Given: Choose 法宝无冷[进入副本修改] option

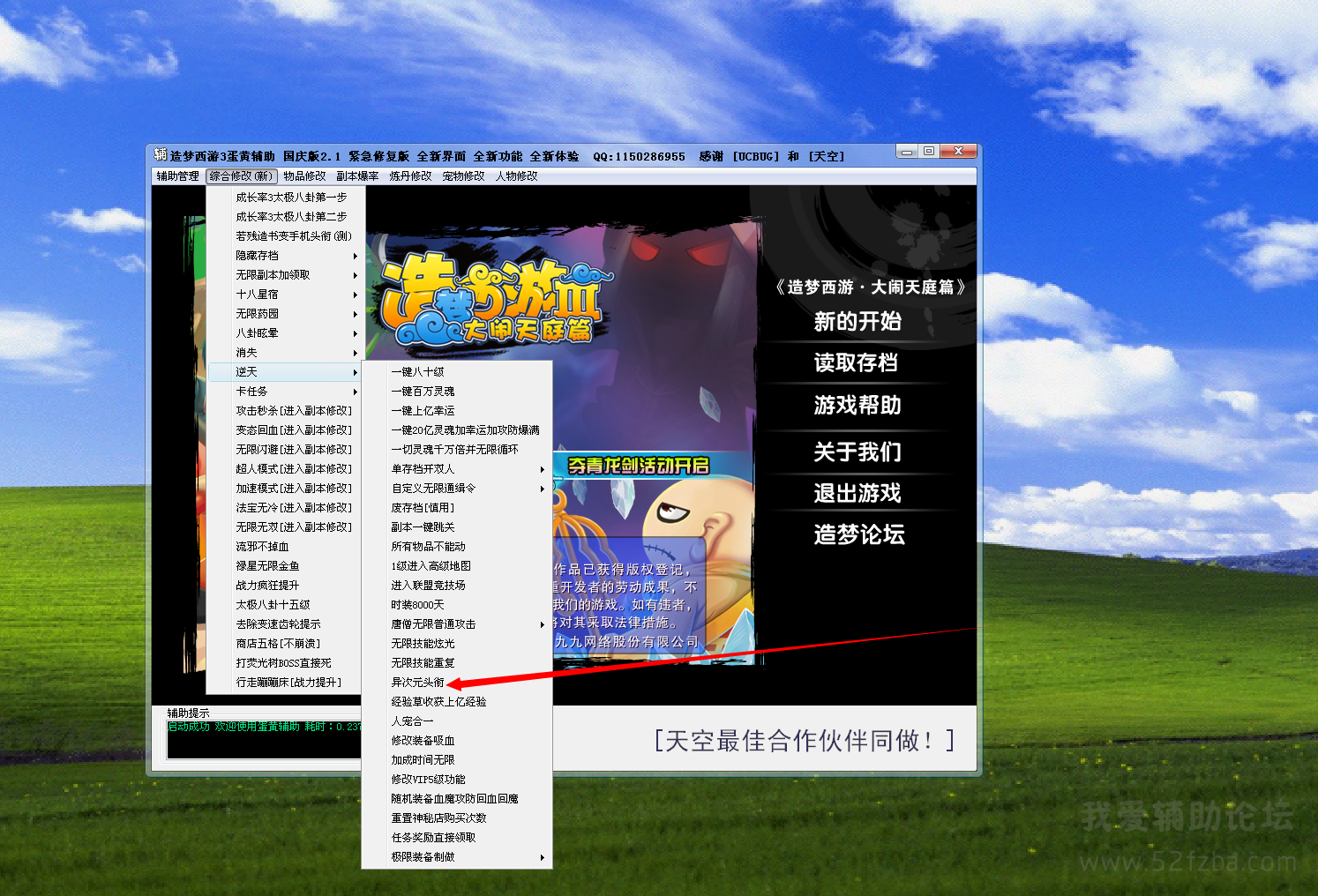Looking at the screenshot, I should coord(284,508).
